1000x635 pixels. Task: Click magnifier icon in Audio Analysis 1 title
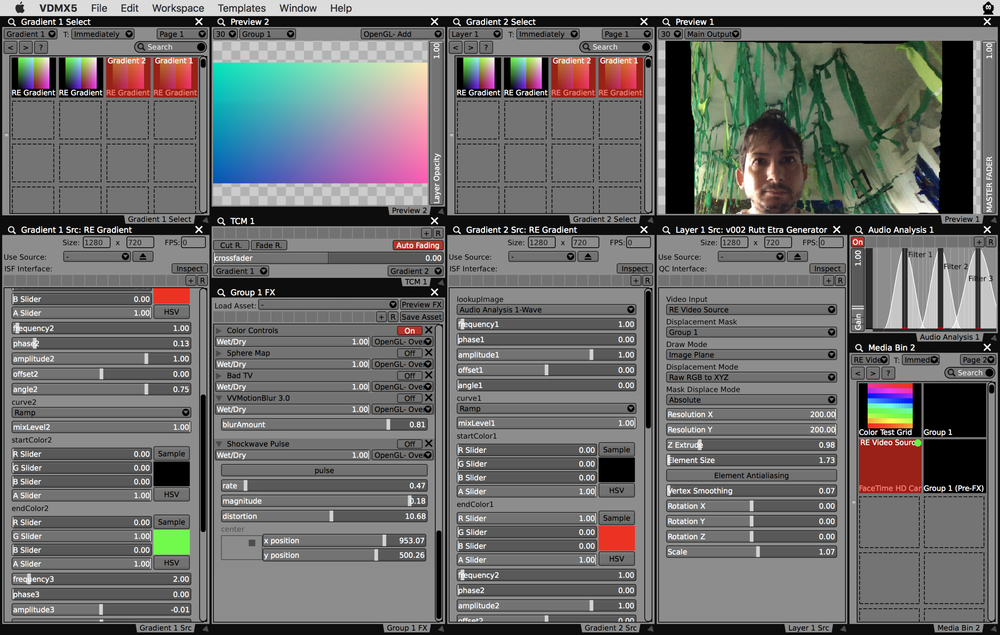(859, 230)
